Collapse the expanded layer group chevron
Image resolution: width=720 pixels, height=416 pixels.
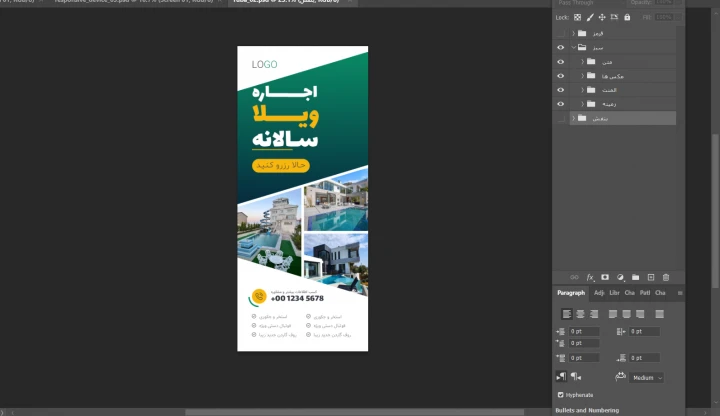[x=573, y=47]
